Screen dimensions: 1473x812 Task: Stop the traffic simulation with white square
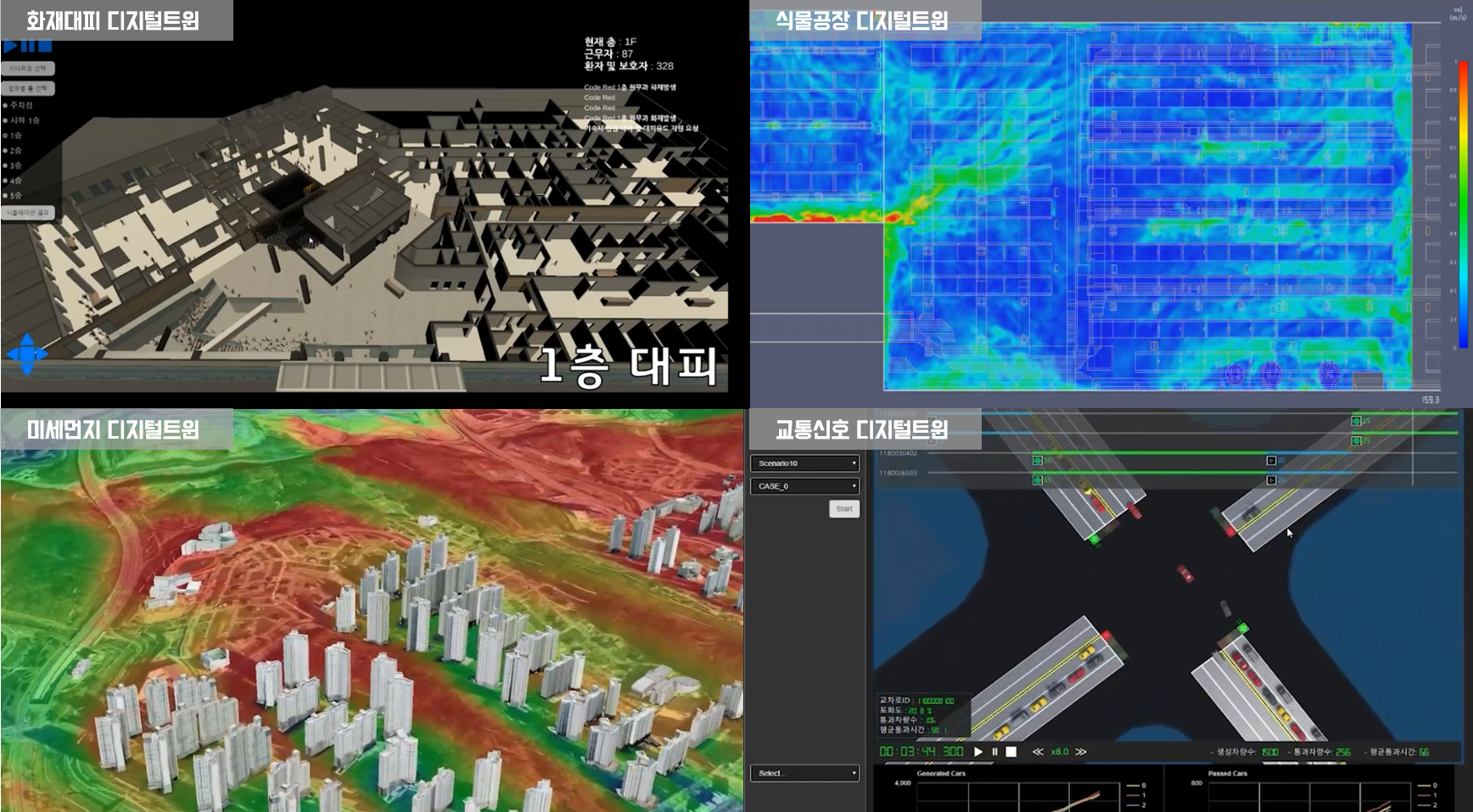pos(1011,752)
